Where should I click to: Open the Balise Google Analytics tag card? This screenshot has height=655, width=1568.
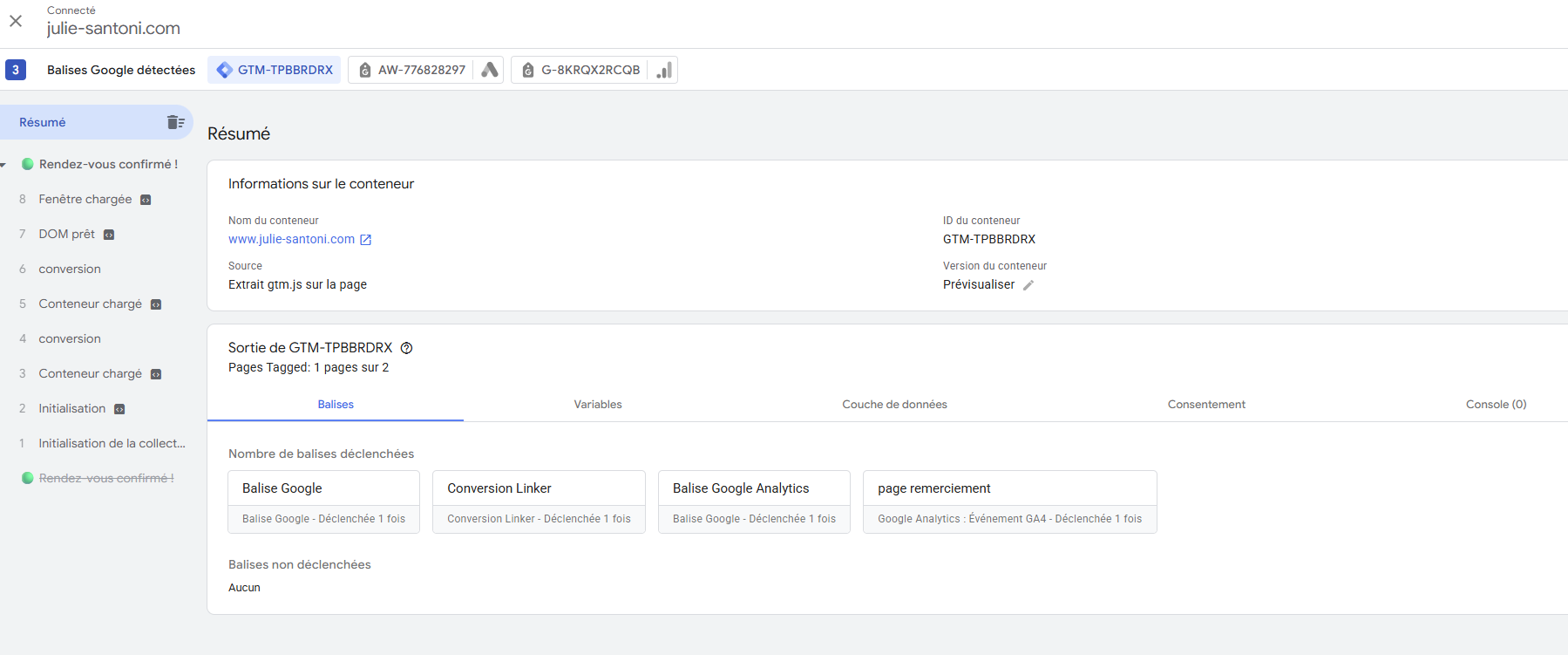754,502
